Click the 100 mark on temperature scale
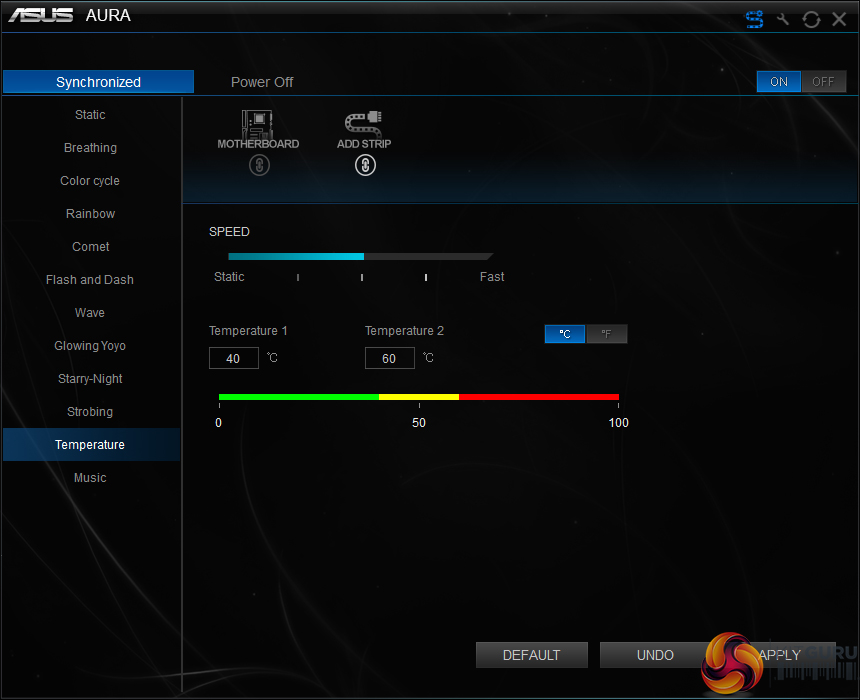Viewport: 860px width, 700px height. pyautogui.click(x=619, y=422)
